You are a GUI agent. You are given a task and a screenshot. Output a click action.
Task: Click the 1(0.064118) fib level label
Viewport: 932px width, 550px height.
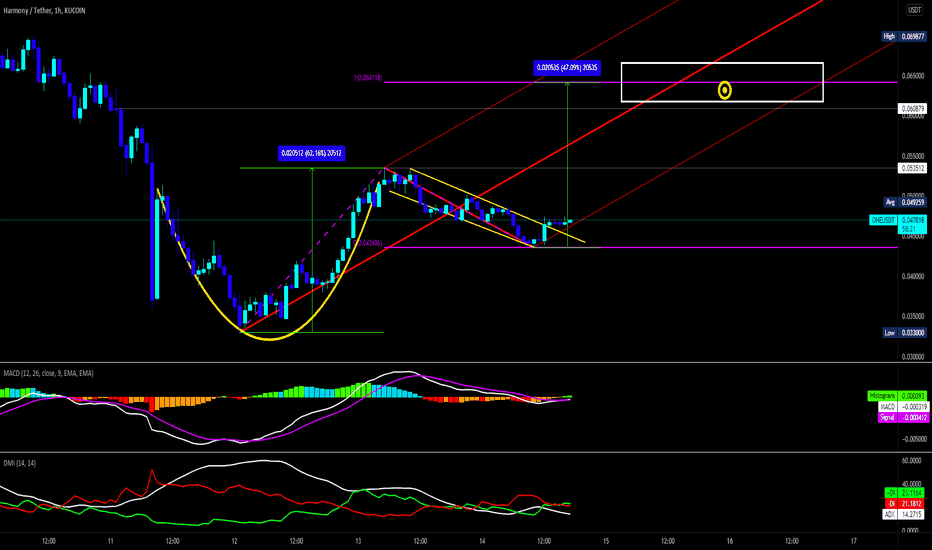[x=368, y=78]
